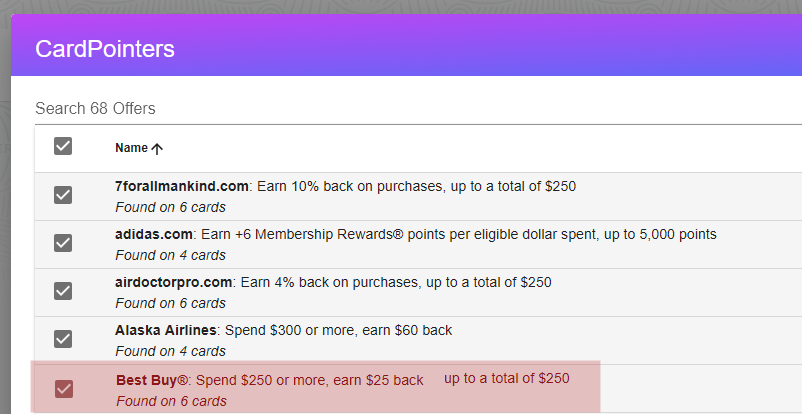Toggle the Alaska Airlines offer checkbox
Image resolution: width=802 pixels, height=414 pixels.
[x=63, y=339]
